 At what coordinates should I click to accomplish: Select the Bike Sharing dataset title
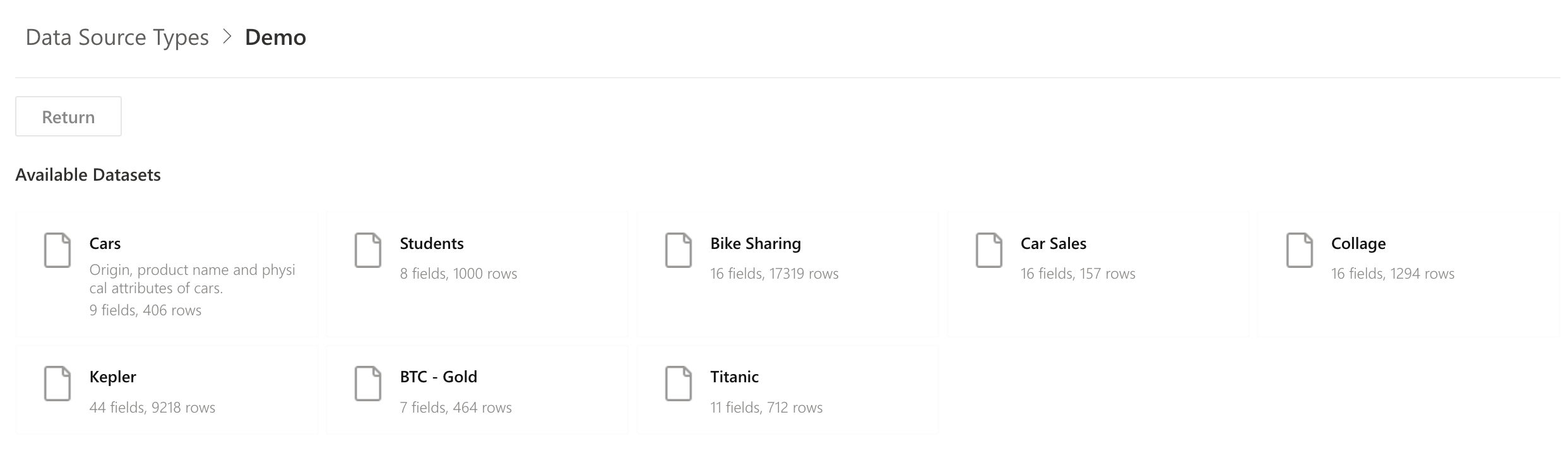click(x=756, y=243)
